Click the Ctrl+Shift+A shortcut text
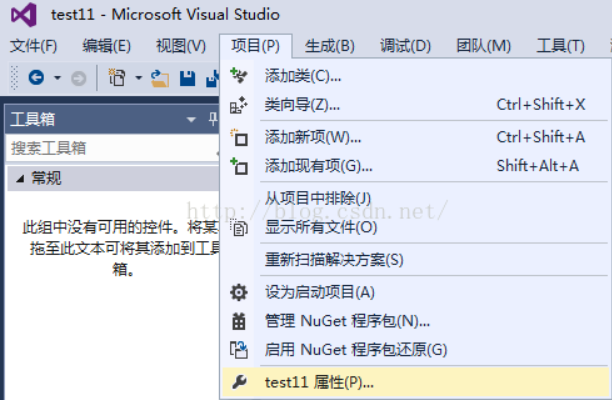The width and height of the screenshot is (612, 400). tap(541, 137)
